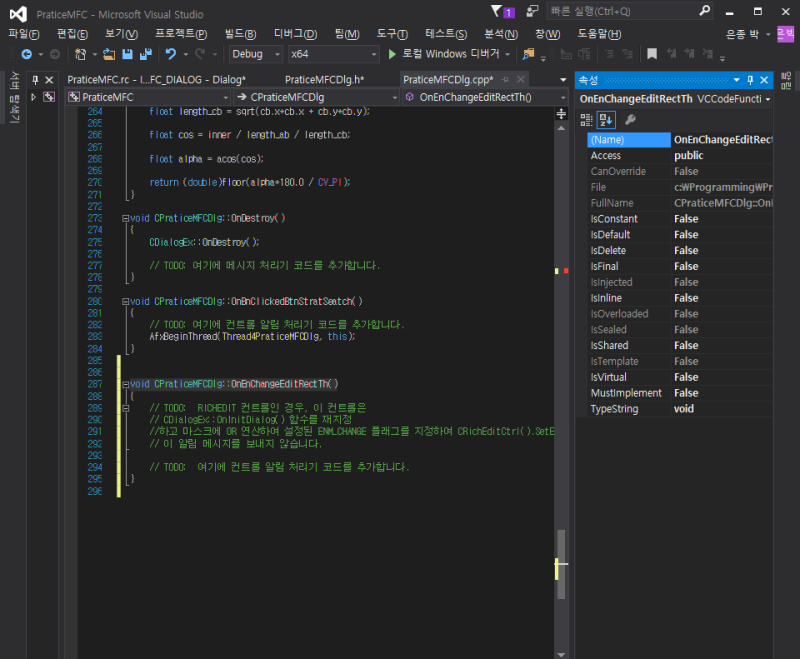The height and width of the screenshot is (659, 800).
Task: Pin the PraticeMFCDlg.cpp tab
Action: 505,80
